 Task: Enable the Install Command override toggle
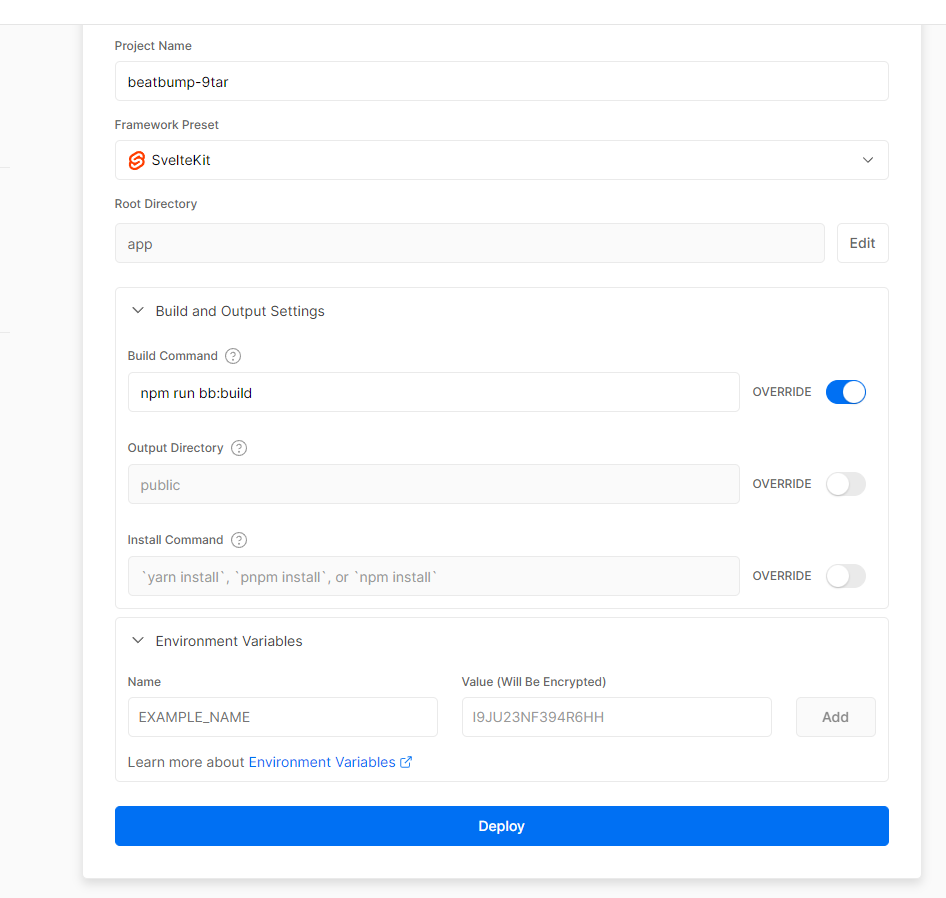point(845,576)
